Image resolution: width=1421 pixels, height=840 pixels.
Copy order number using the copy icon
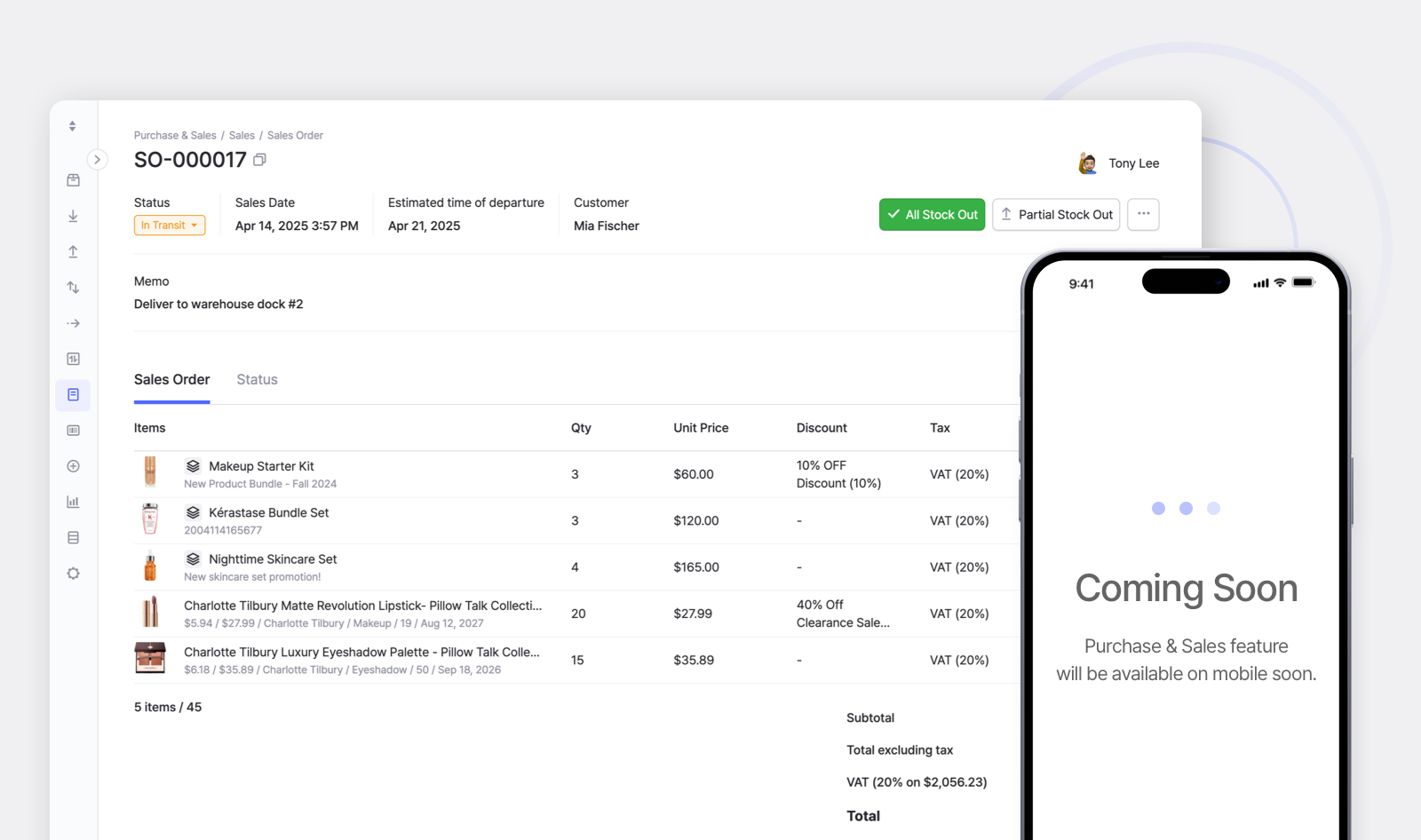click(x=258, y=158)
